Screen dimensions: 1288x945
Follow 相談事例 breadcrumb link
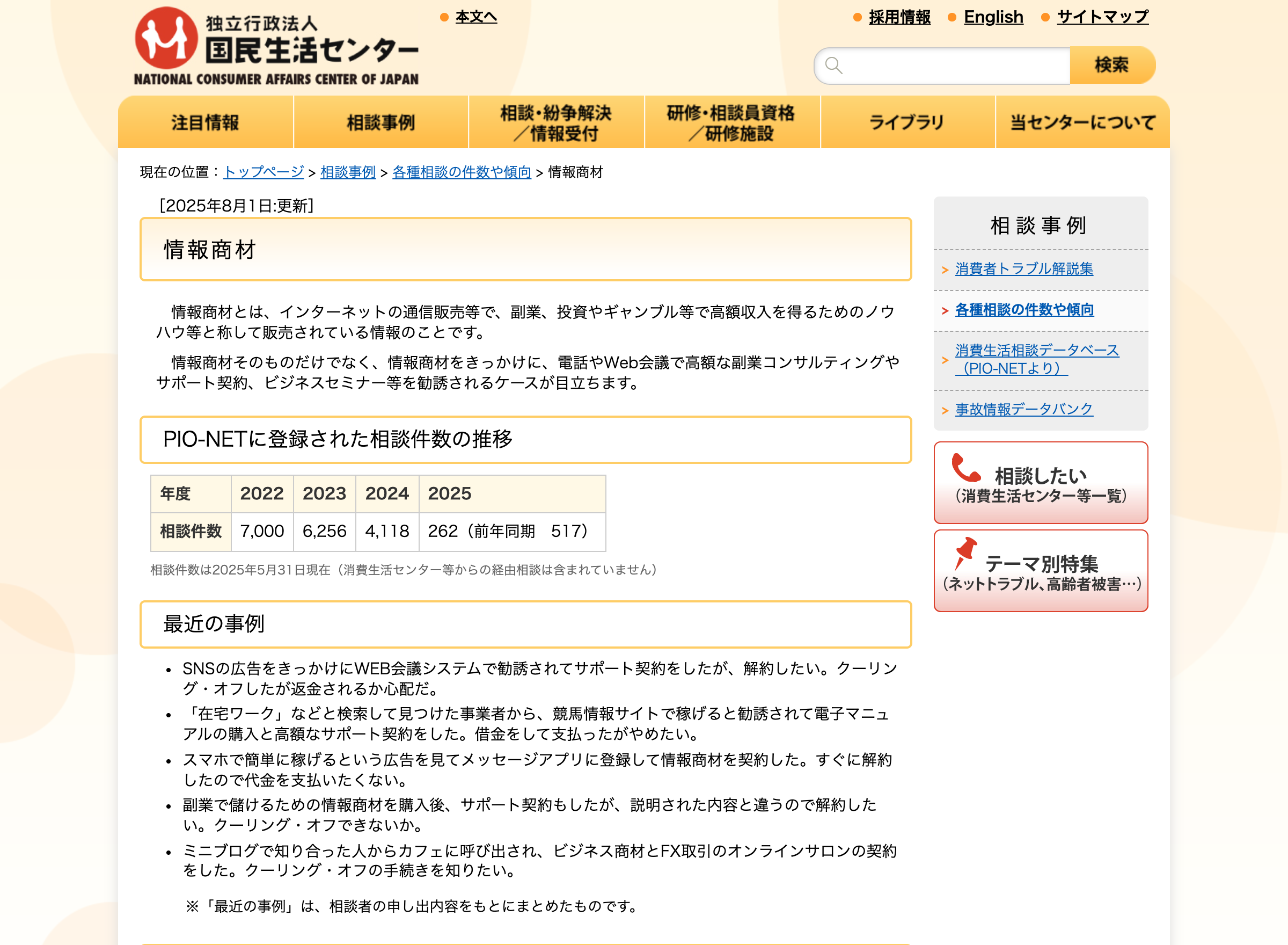tap(348, 172)
